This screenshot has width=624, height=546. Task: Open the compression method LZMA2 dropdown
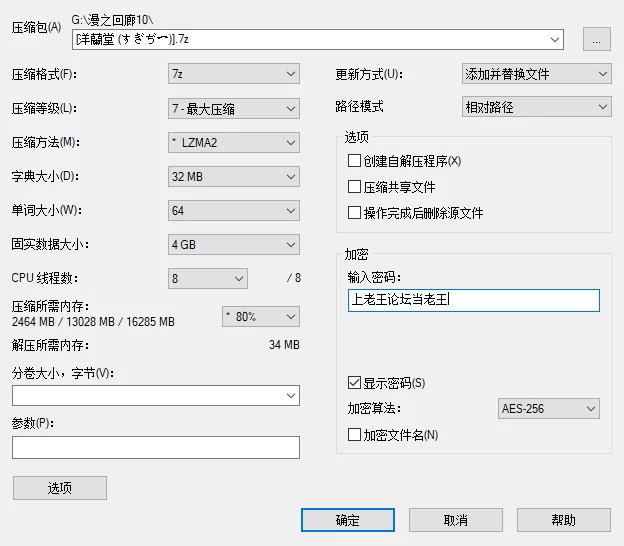pos(233,142)
